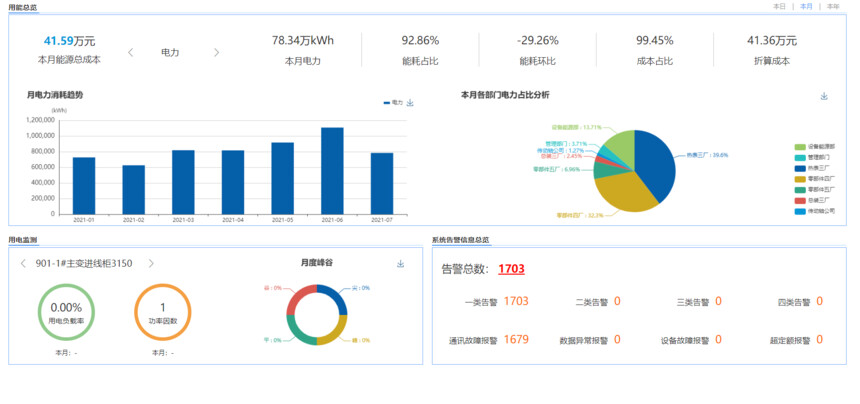The width and height of the screenshot is (860, 404).
Task: Switch to next meter after 901-1#主变进线柜3150
Action: [151, 264]
